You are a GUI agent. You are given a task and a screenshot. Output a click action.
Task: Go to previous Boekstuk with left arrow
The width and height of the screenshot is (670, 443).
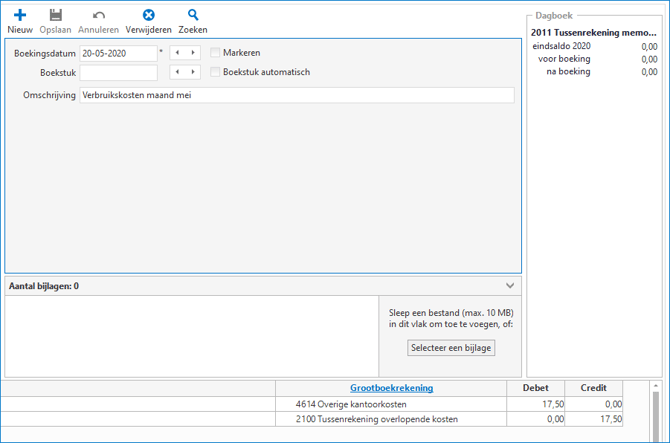[177, 72]
